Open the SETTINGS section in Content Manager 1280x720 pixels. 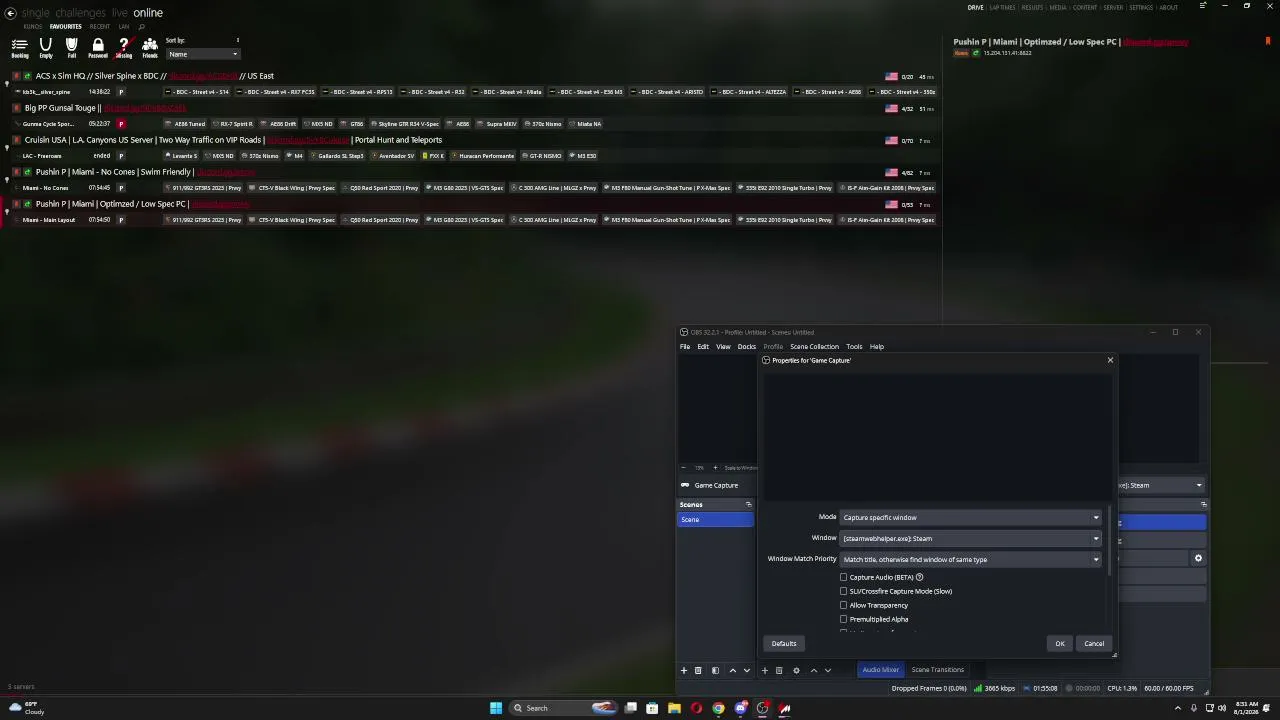coord(1141,8)
